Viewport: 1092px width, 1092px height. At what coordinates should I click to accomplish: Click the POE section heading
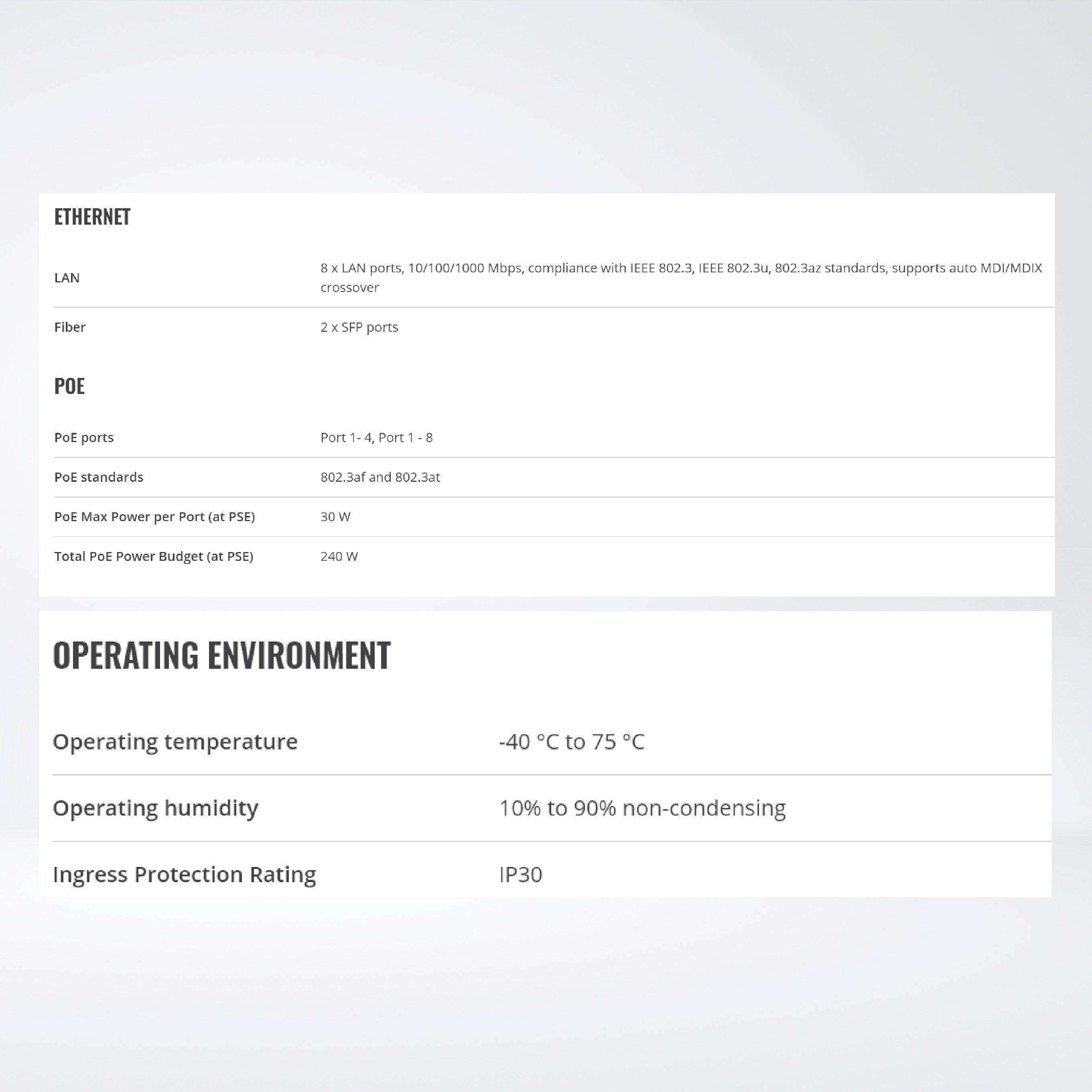click(x=69, y=386)
